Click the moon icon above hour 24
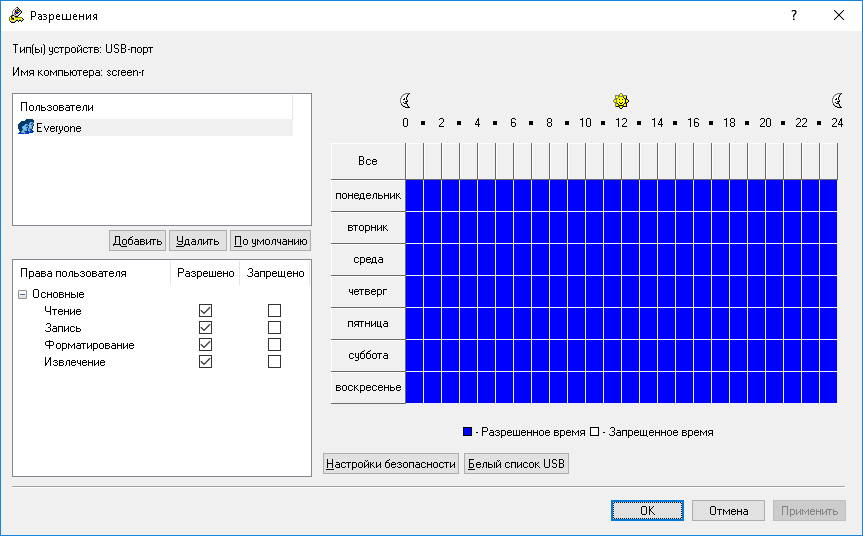Viewport: 863px width, 536px height. (837, 101)
